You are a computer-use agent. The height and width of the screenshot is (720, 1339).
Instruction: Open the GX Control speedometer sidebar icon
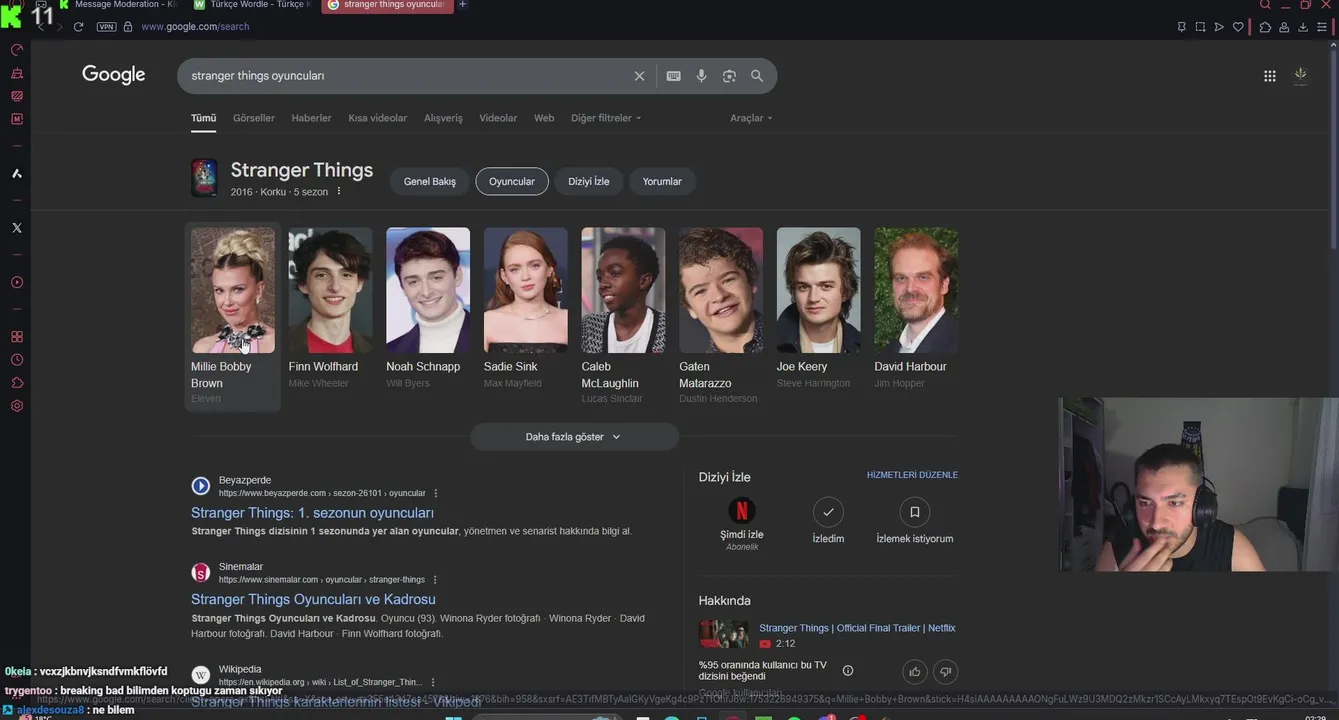tap(16, 50)
